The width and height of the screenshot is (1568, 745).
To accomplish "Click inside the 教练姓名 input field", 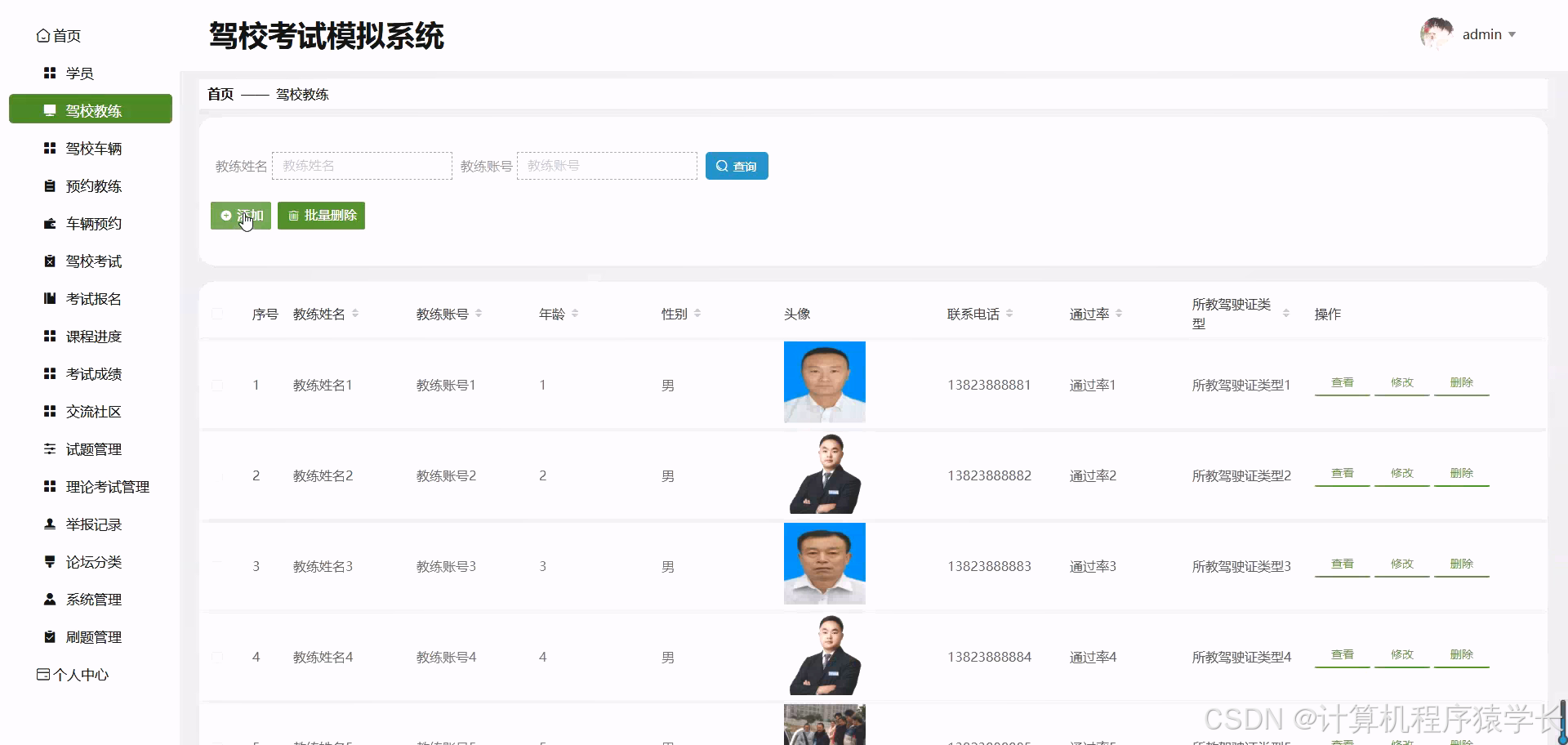I will click(362, 165).
